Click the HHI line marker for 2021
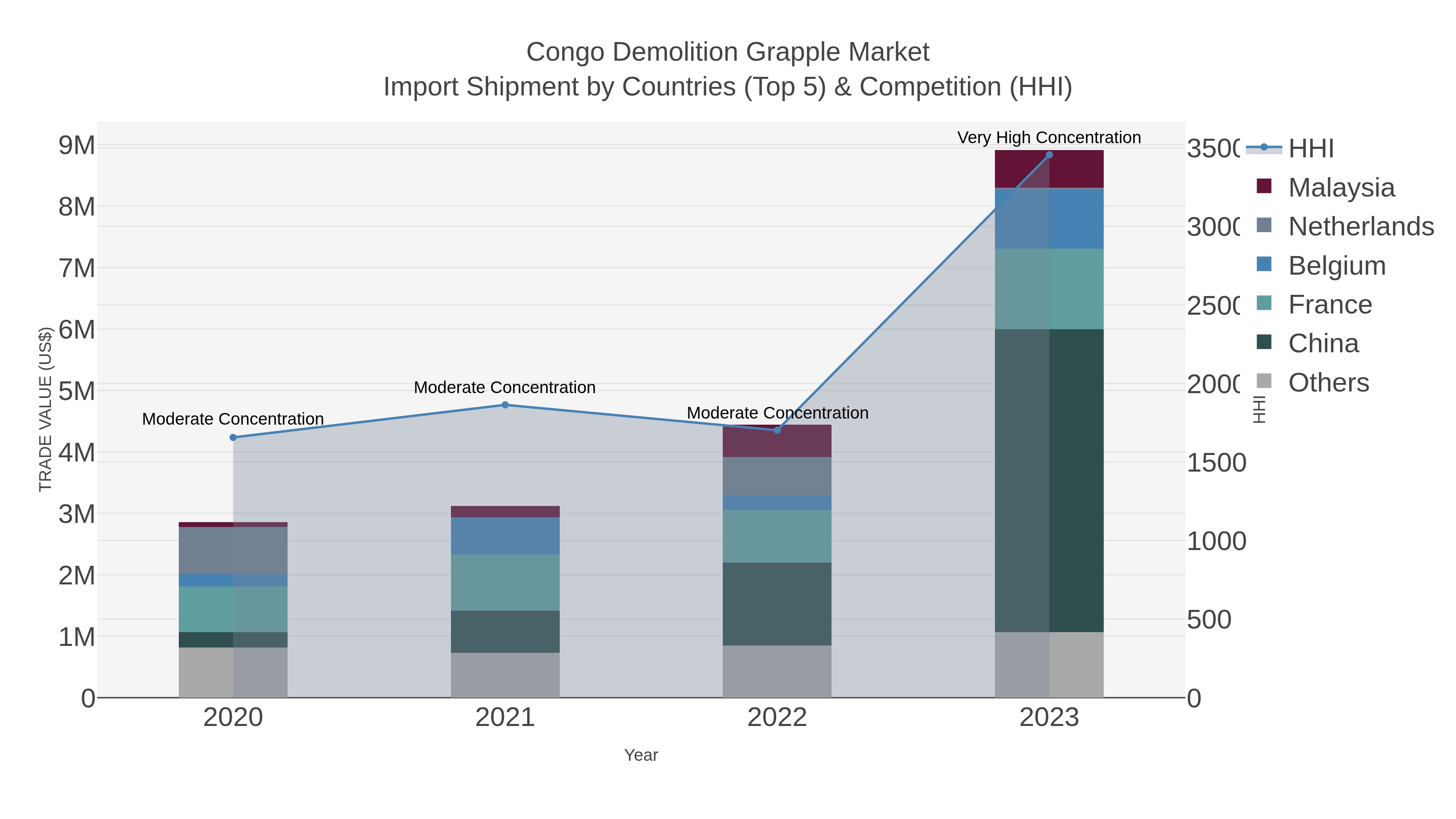The width and height of the screenshot is (1456, 819). (505, 405)
